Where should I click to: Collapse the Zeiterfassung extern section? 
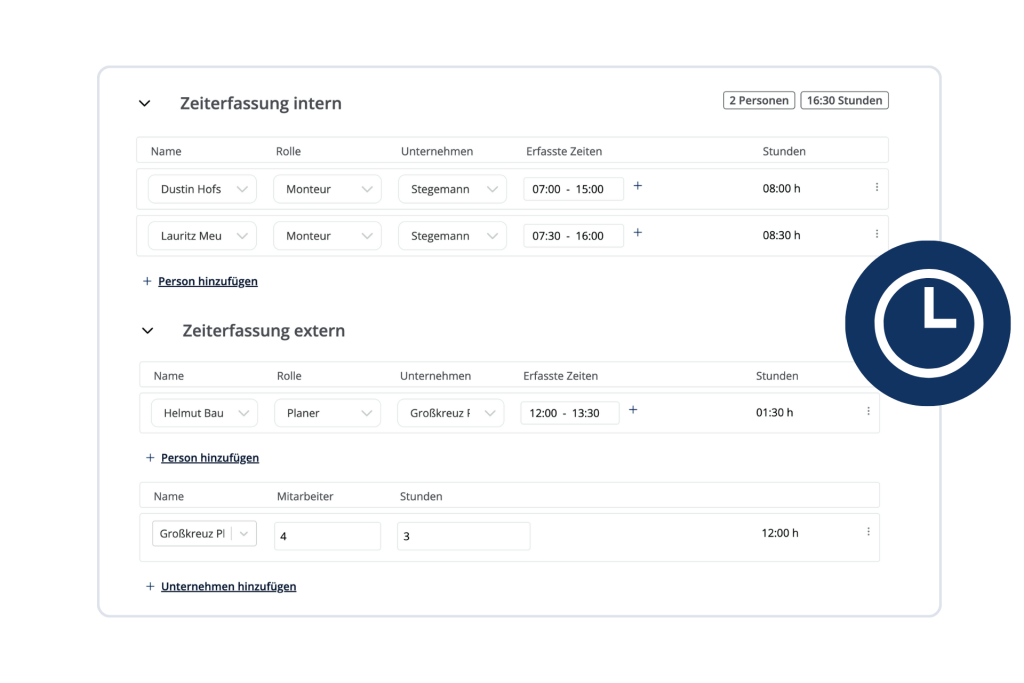(148, 330)
